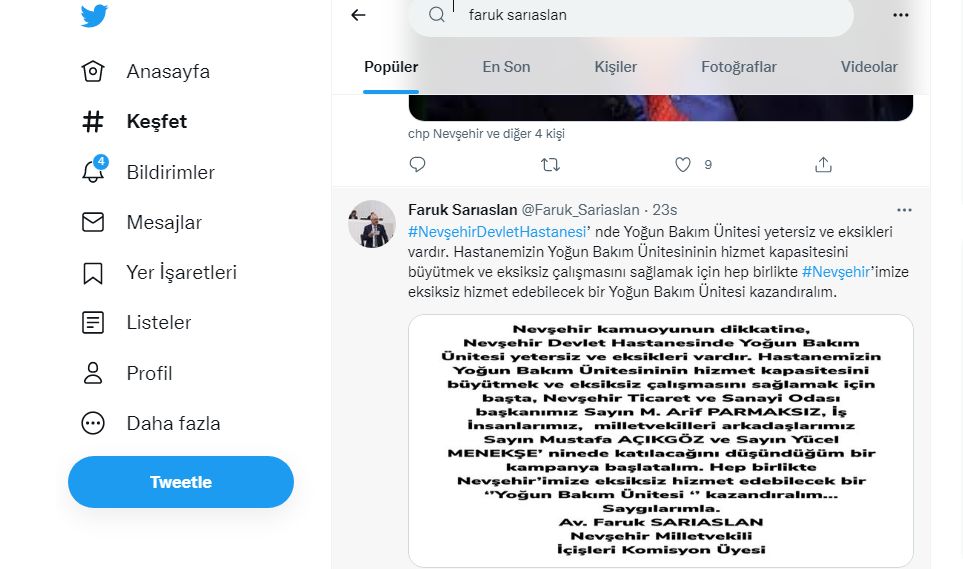This screenshot has width=963, height=569.
Task: Click Faruk Sarıaslan's profile avatar
Action: click(x=372, y=224)
